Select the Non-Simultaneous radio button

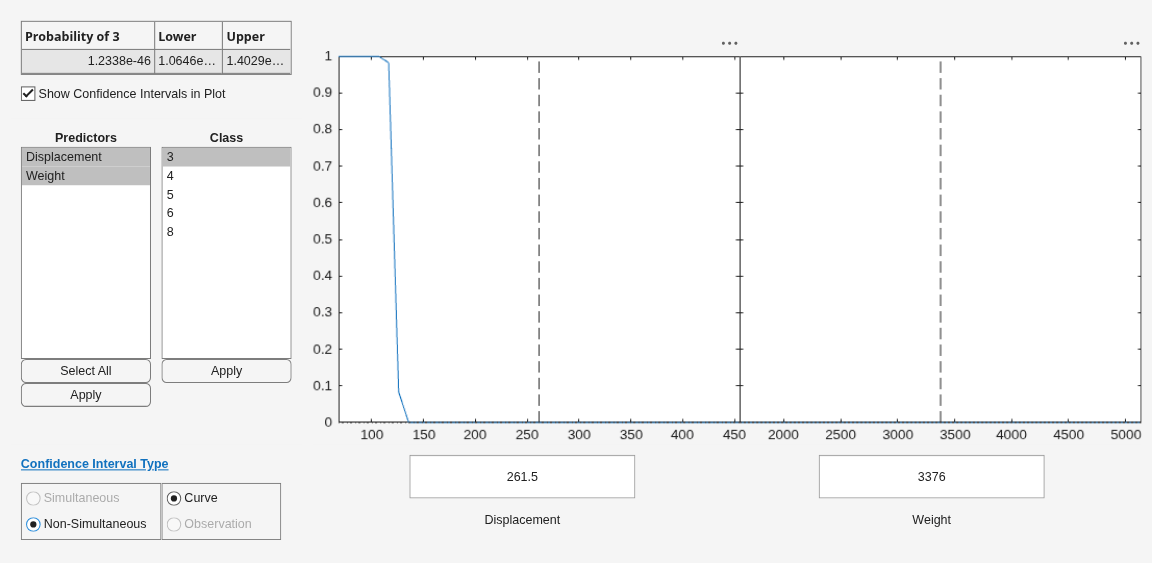click(33, 524)
